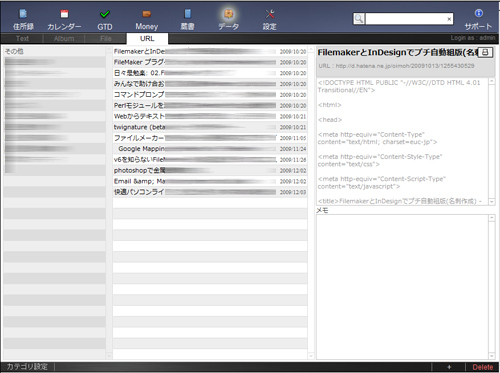Screen dimensions: 500x373
Task: Focus the search input field
Action: pos(406,19)
